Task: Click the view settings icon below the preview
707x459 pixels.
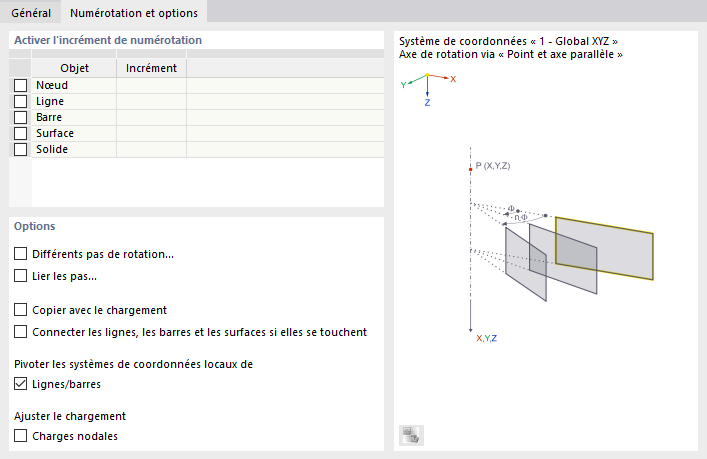Action: [x=411, y=434]
